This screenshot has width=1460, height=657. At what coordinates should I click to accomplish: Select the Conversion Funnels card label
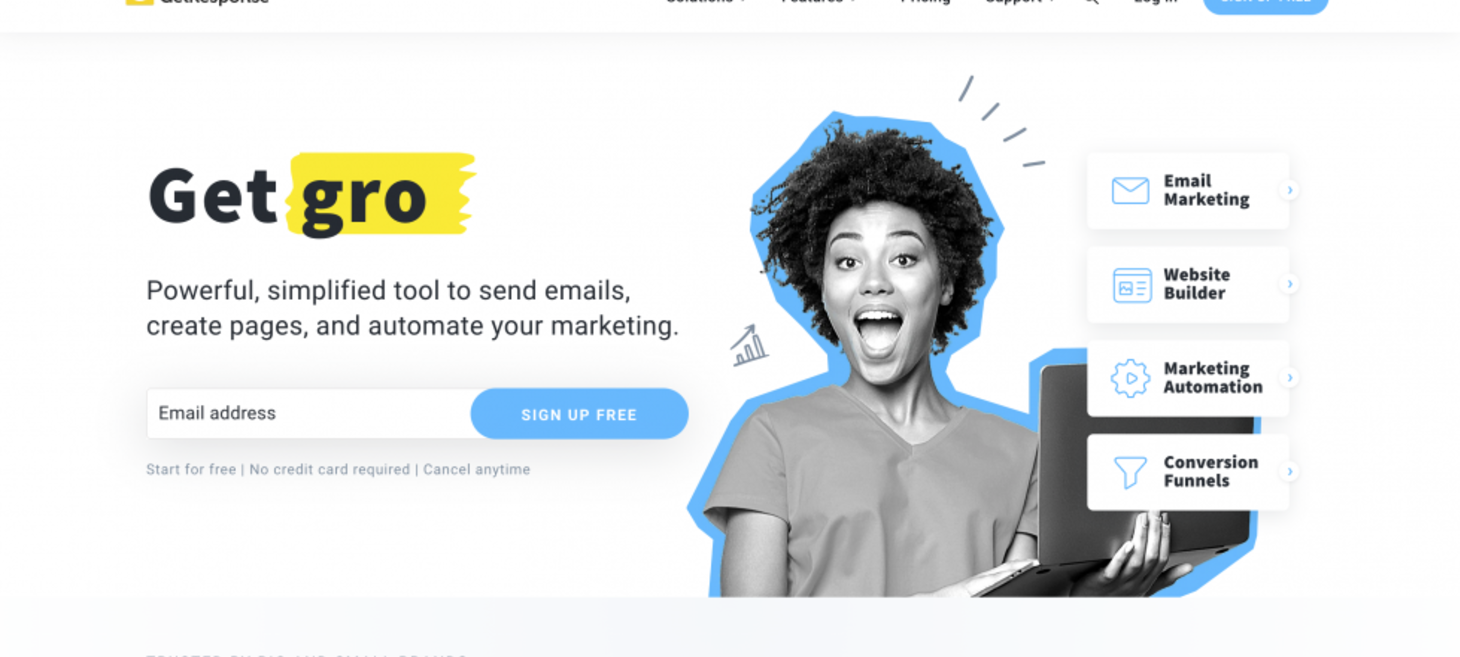pyautogui.click(x=1210, y=471)
